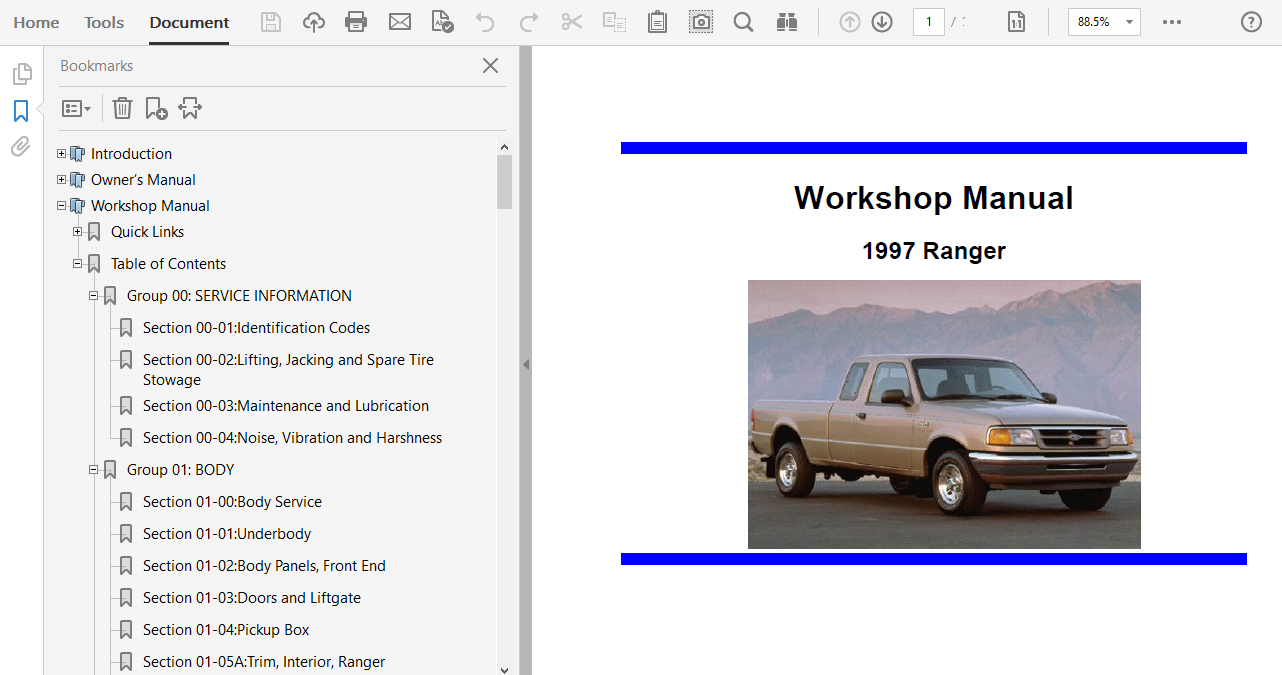Open bookmark options dropdown menu
This screenshot has width=1282, height=675.
pyautogui.click(x=76, y=108)
